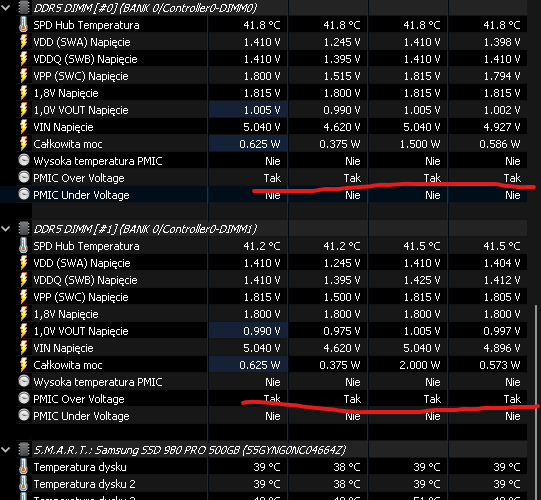The image size is (541, 500).
Task: Click lightning icon beside DIMM #0 VIN Napięcie
Action: tap(23, 127)
